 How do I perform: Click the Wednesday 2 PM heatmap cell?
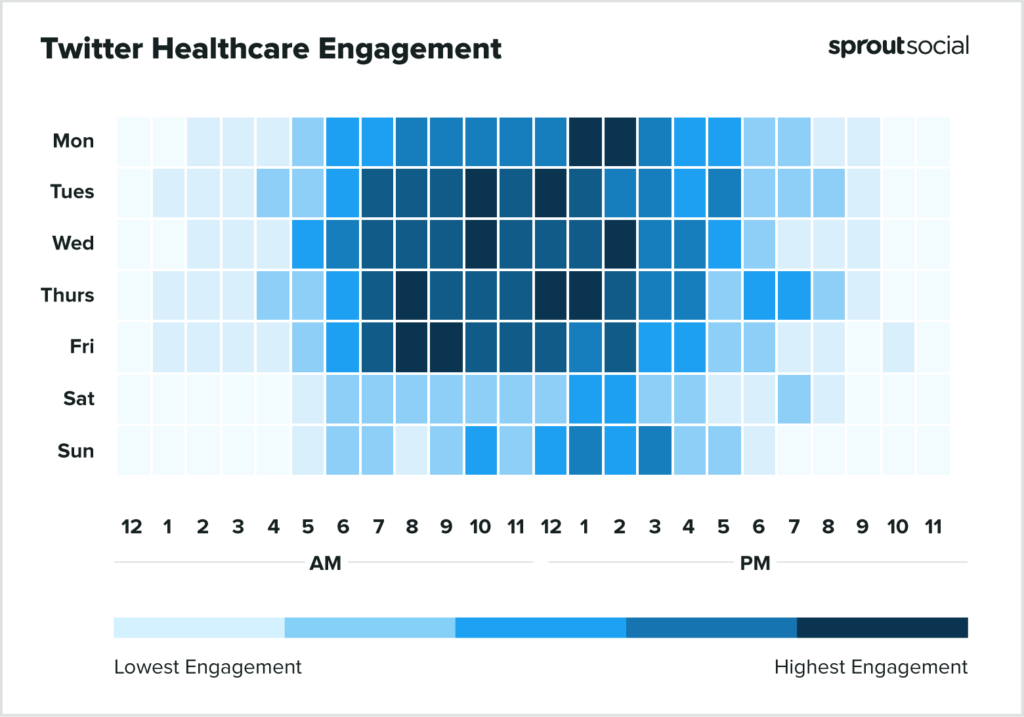[620, 244]
